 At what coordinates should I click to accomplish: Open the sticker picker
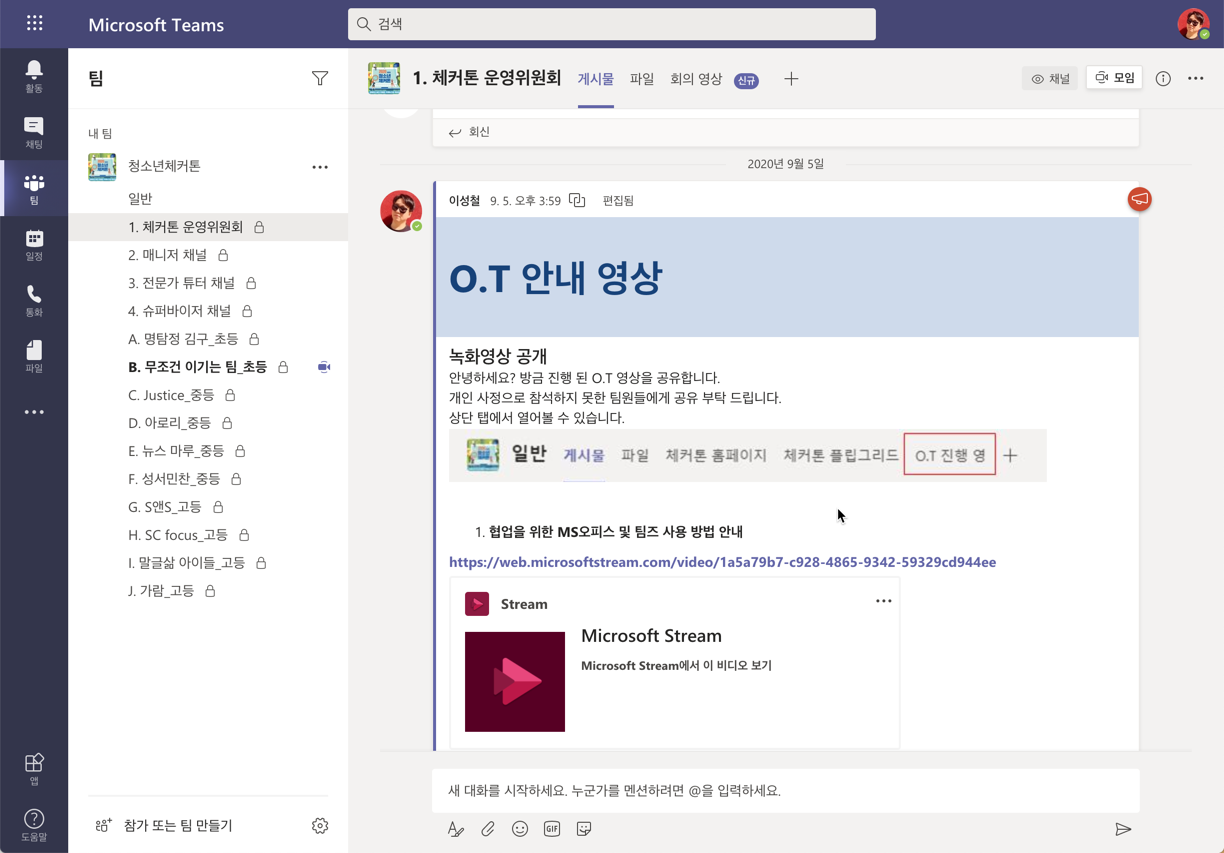[x=584, y=829]
